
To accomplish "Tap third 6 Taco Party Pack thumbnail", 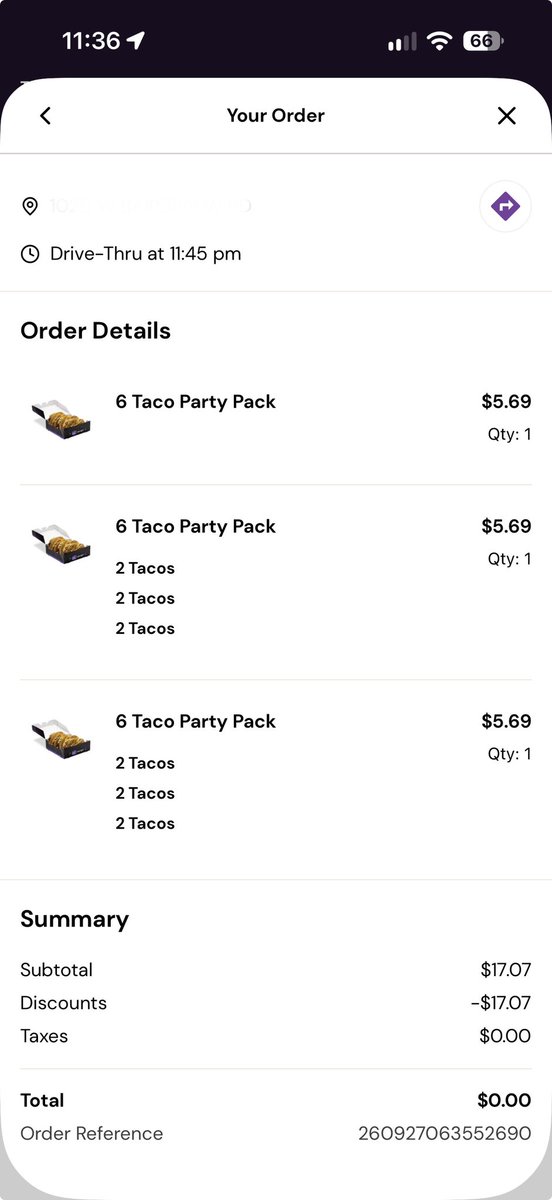I will pyautogui.click(x=62, y=737).
